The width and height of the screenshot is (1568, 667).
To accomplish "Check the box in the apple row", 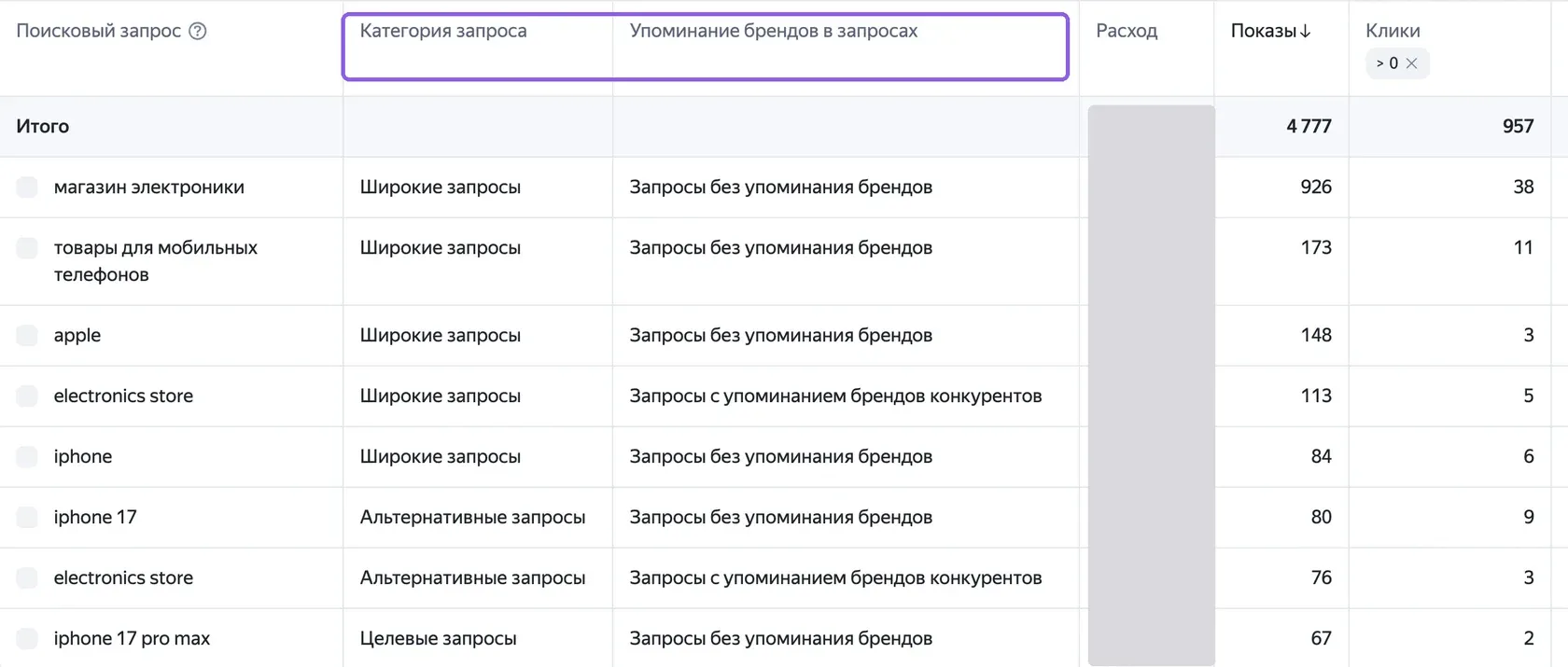I will [x=27, y=335].
